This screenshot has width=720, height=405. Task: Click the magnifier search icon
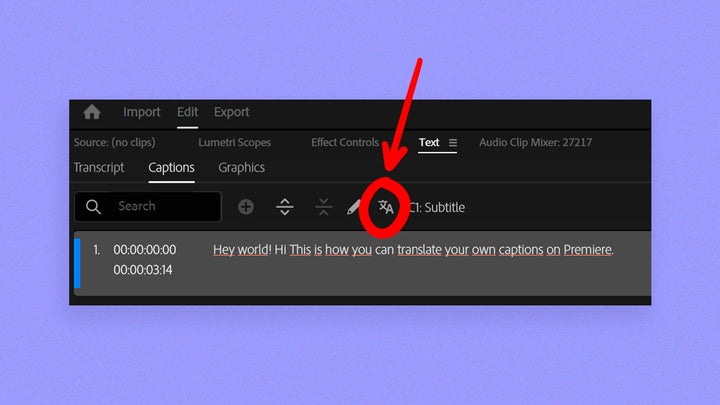[x=93, y=207]
